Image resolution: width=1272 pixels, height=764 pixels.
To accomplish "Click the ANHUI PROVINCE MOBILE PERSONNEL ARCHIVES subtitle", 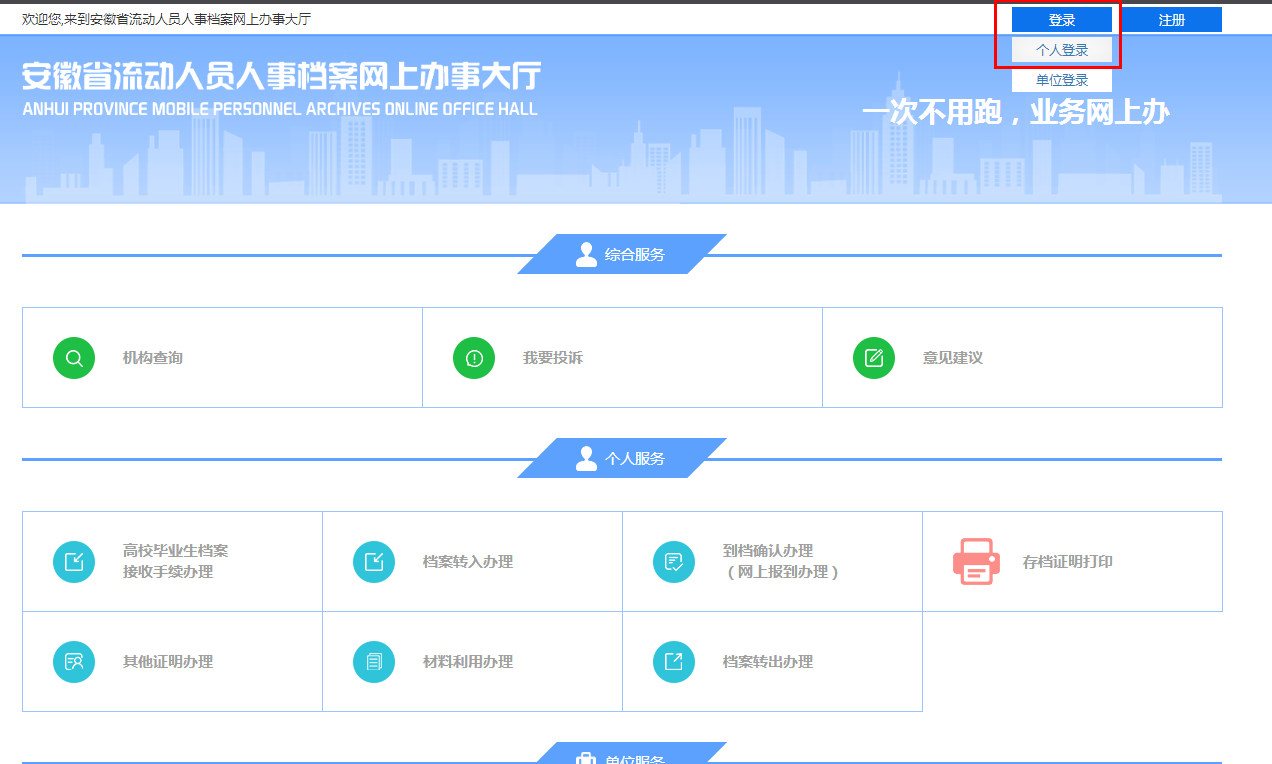I will tap(280, 108).
